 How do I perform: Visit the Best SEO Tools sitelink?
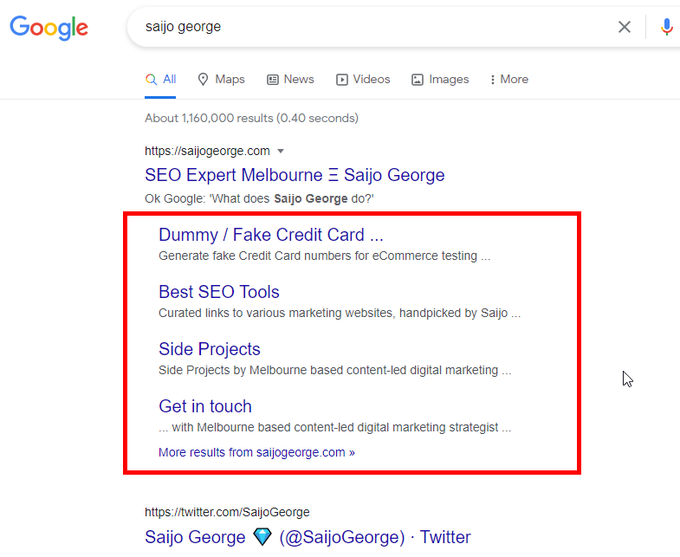219,292
